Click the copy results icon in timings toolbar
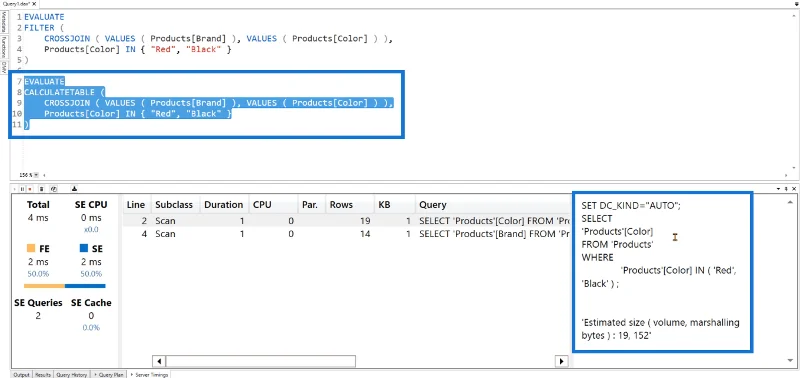 coord(54,189)
